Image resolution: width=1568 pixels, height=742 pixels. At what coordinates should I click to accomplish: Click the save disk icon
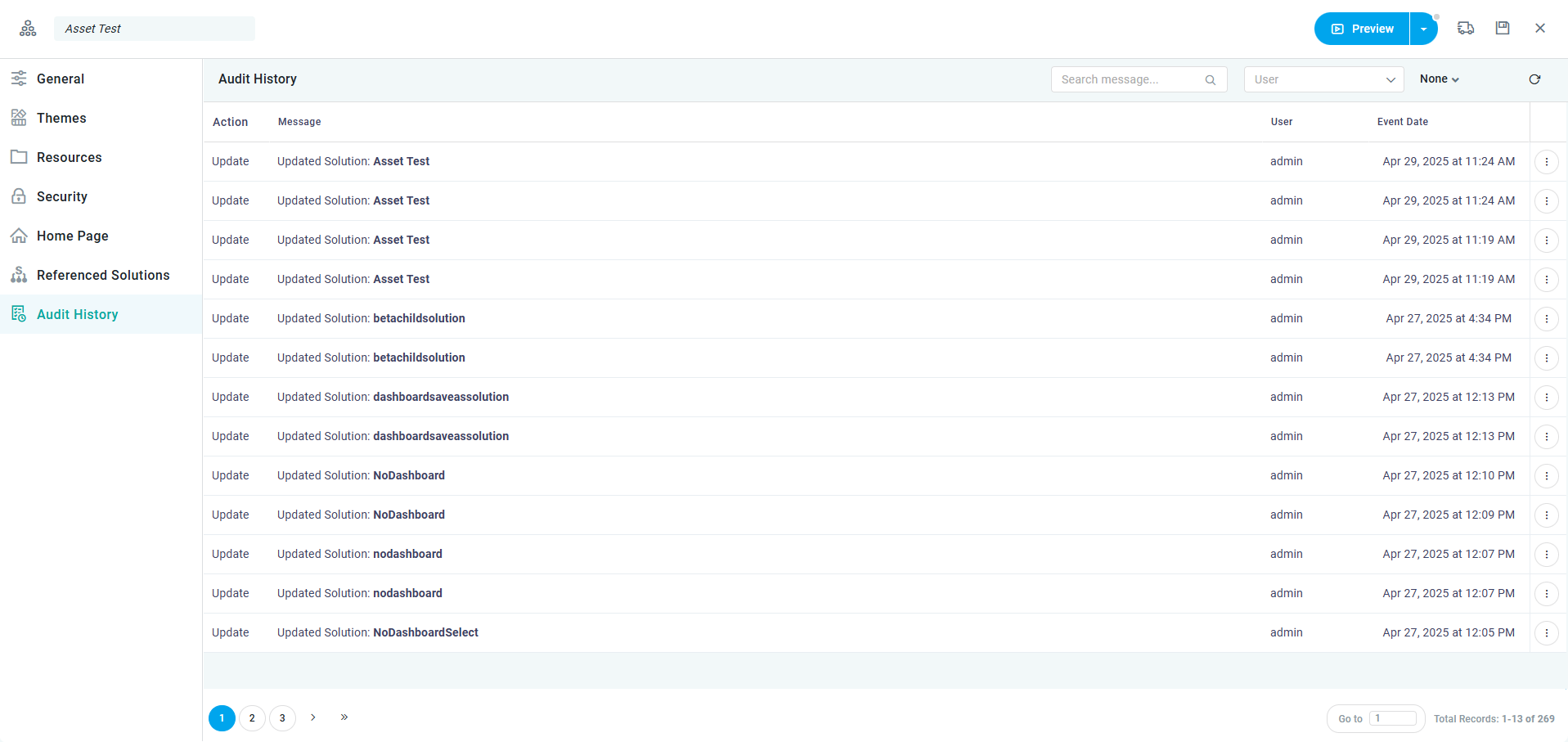[1503, 29]
